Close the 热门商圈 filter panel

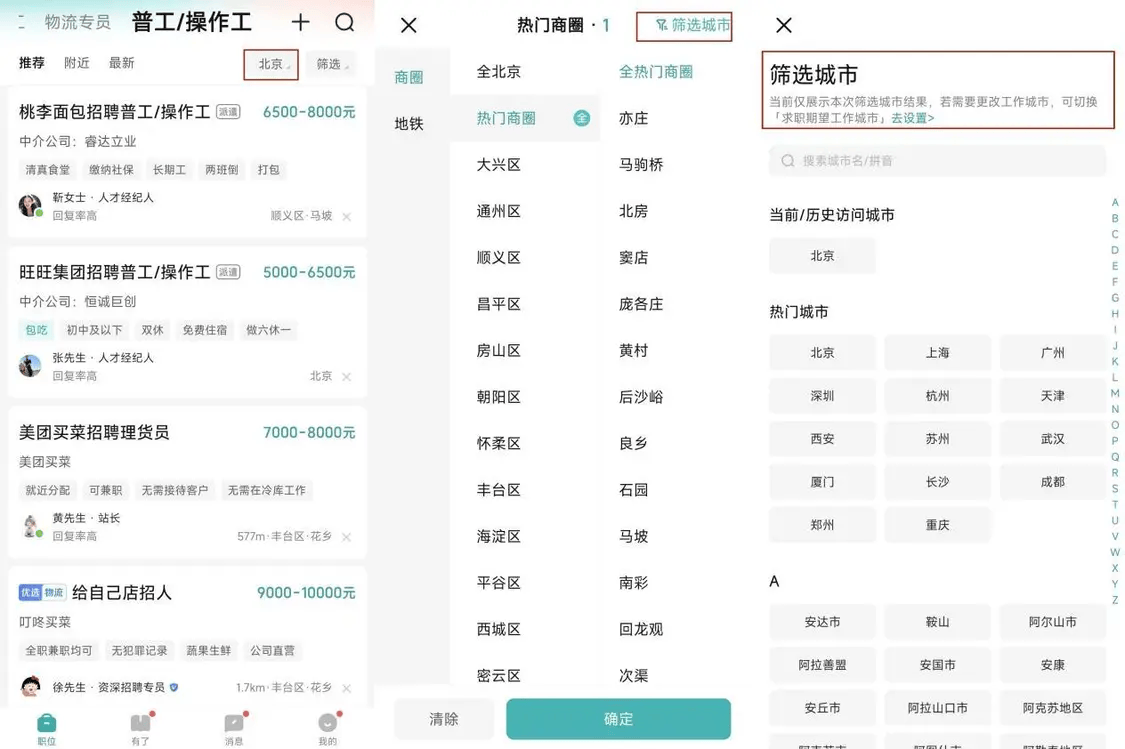click(x=409, y=25)
